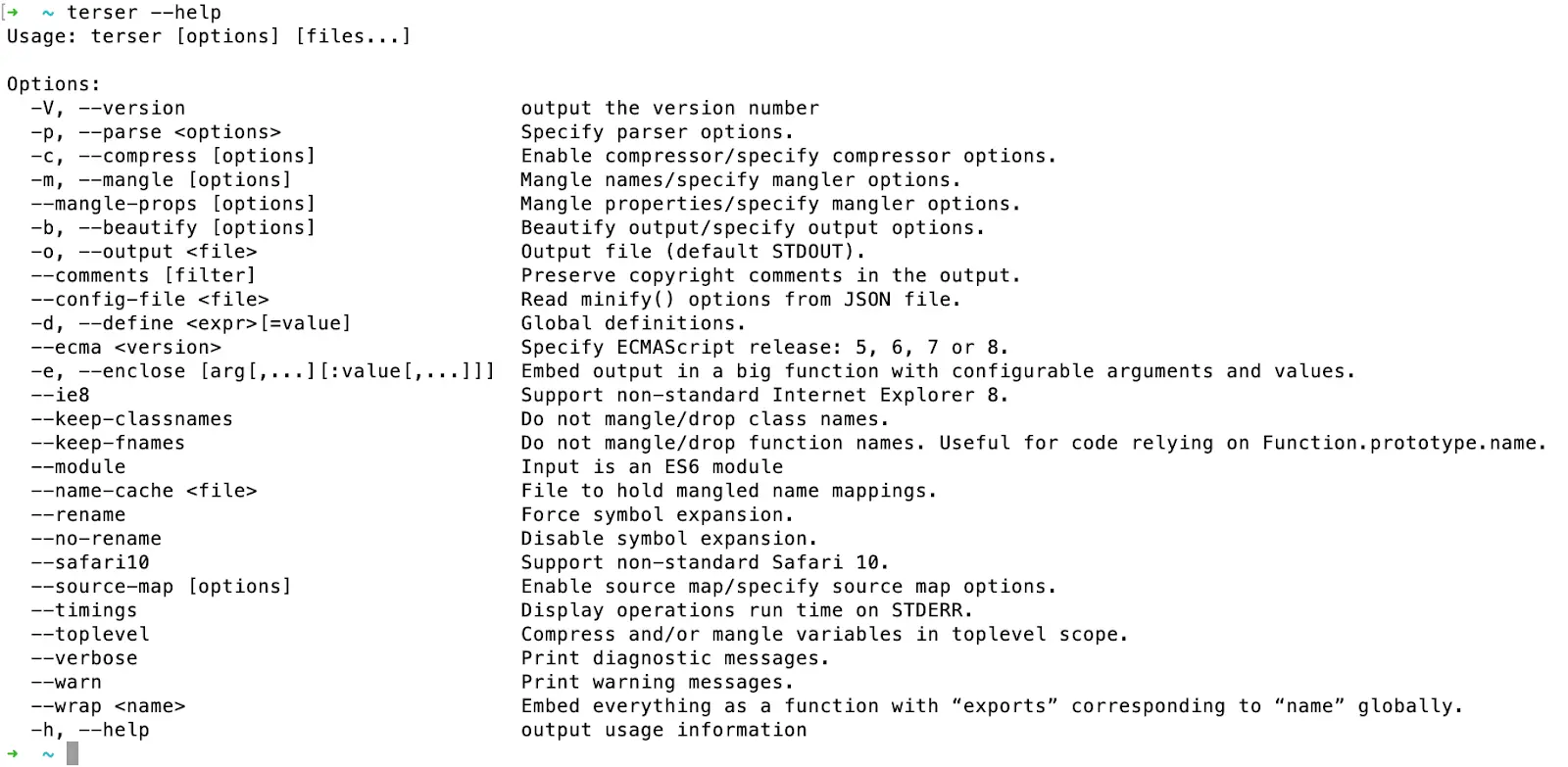Click the --config-file <file> option
Viewport: 1568px width, 767px height.
pyautogui.click(x=150, y=300)
